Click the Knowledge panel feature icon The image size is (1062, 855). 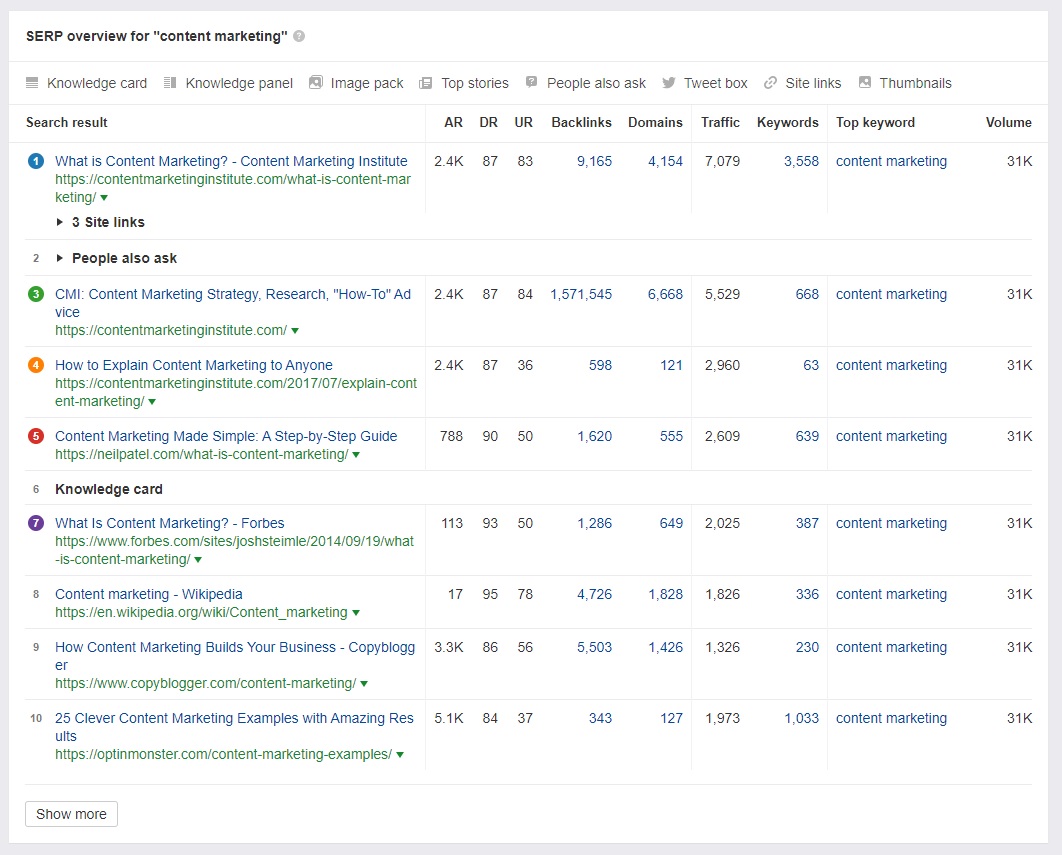tap(170, 83)
